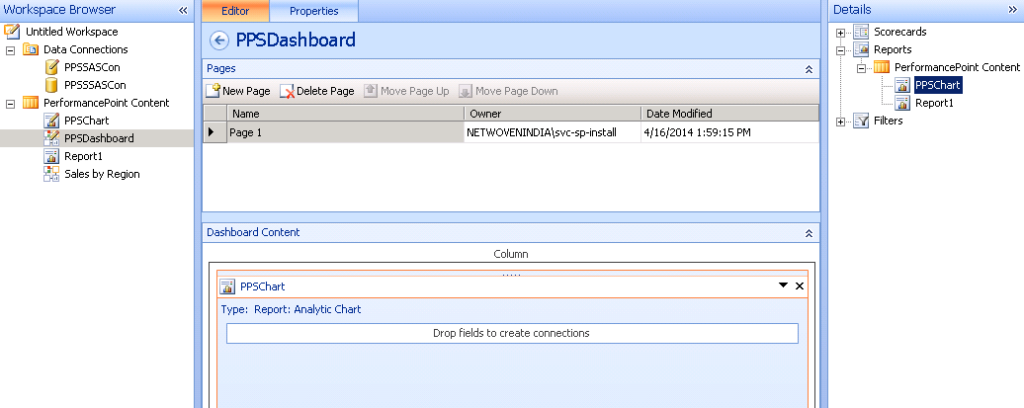Click the New Page button label
This screenshot has width=1024, height=408.
click(x=246, y=91)
